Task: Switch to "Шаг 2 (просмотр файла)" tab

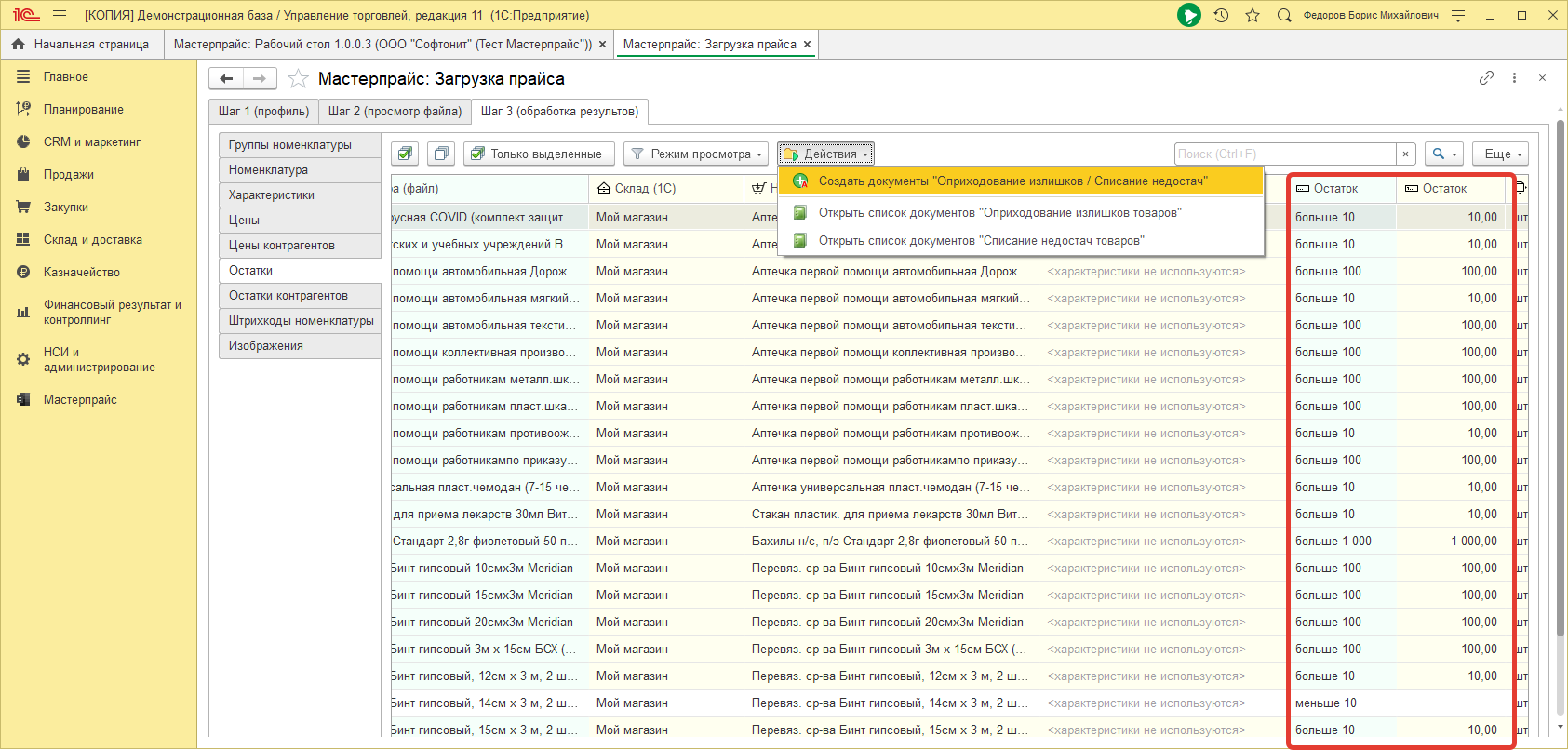Action: [x=395, y=111]
